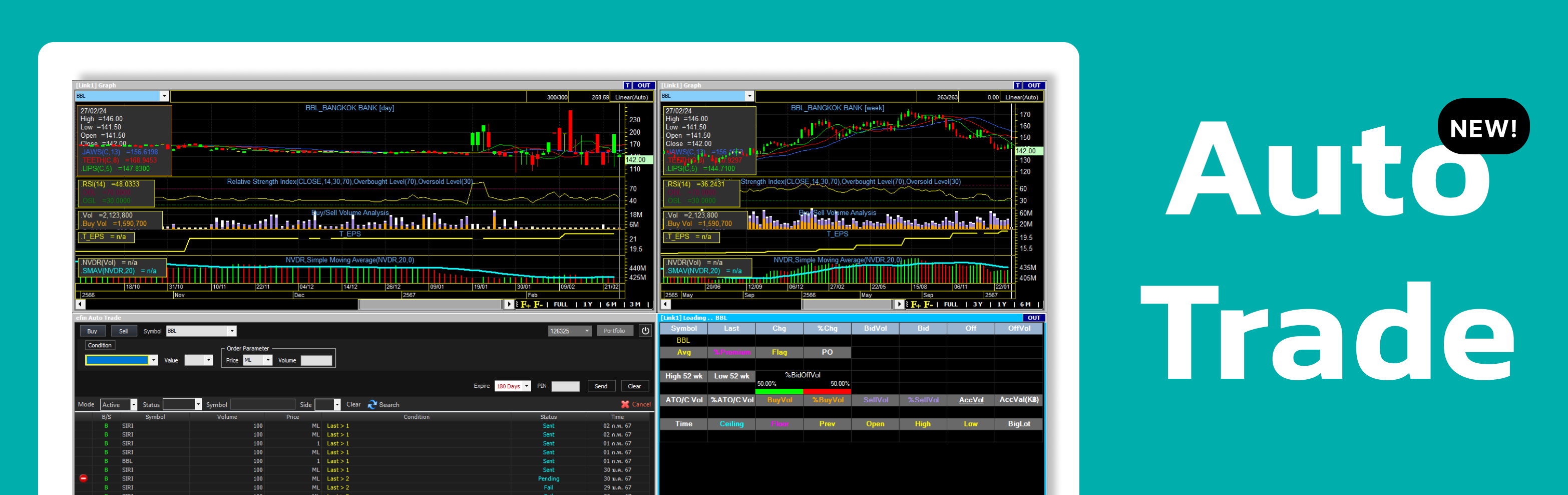The width and height of the screenshot is (1568, 495).
Task: Click the weekly graph horizontal scrollbar thumb
Action: (x=847, y=304)
